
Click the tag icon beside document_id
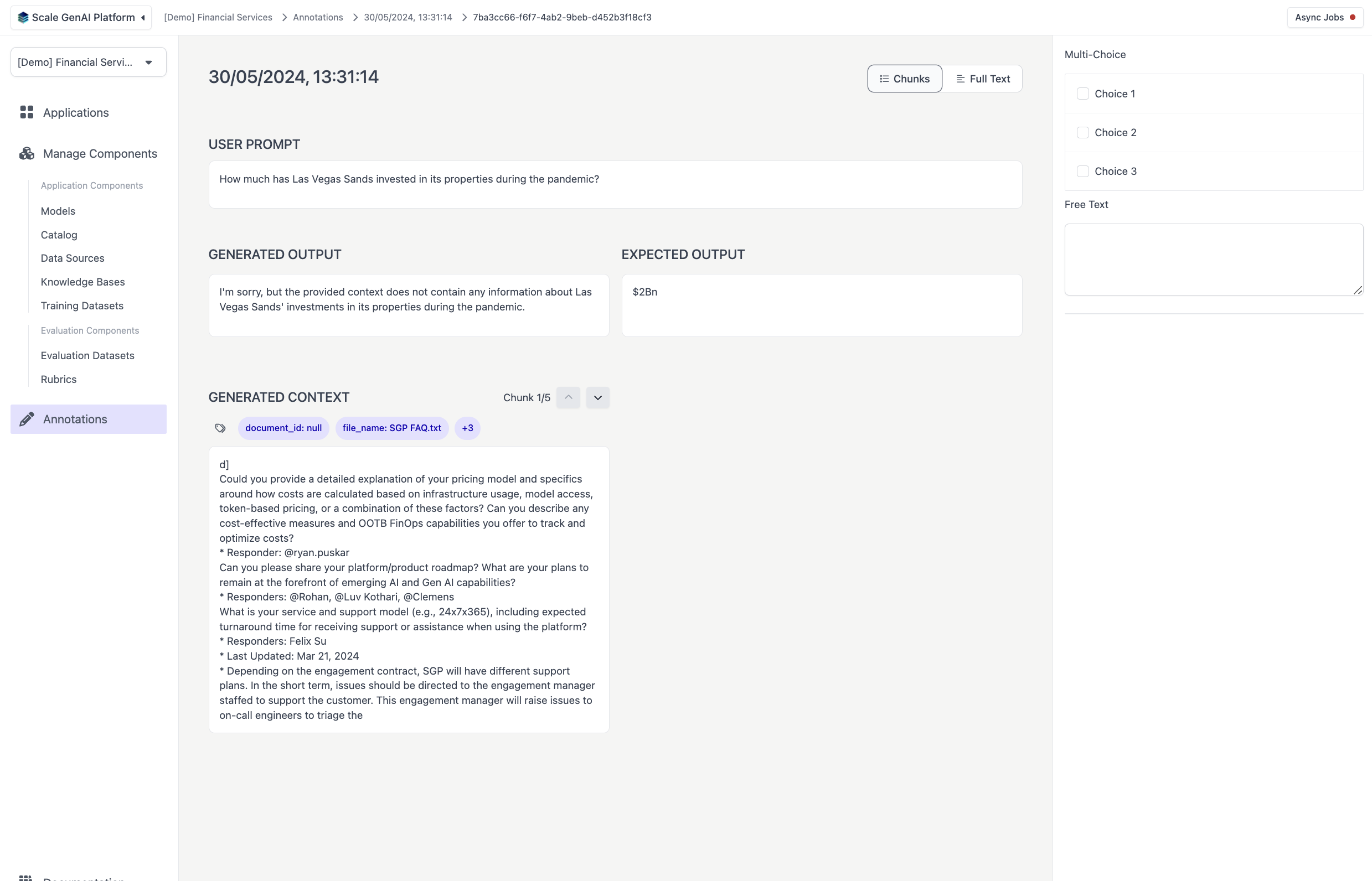220,428
